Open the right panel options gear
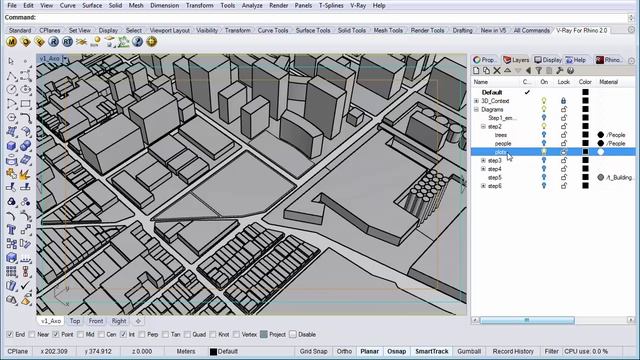The image size is (640, 360). pyautogui.click(x=631, y=60)
